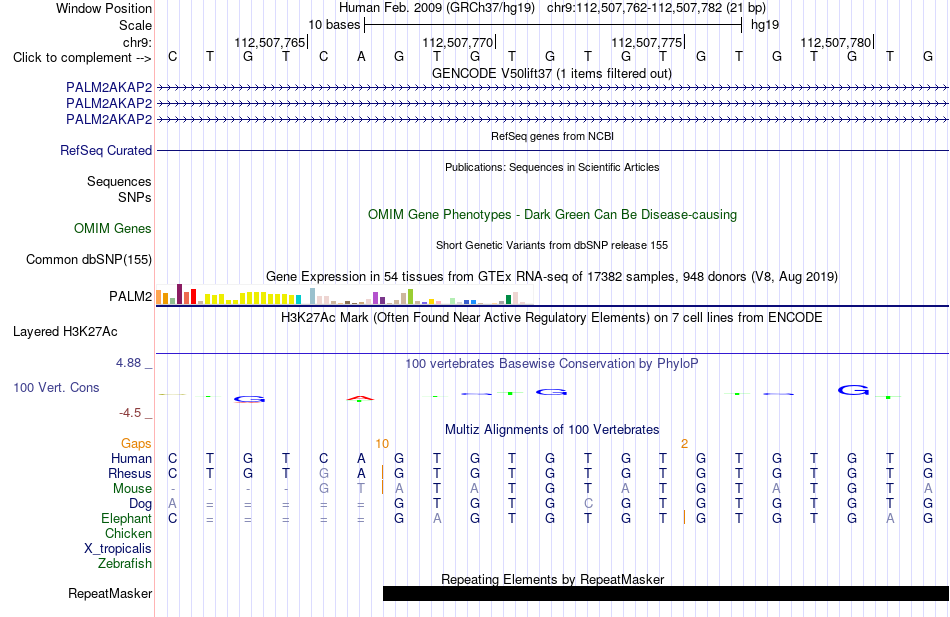Click the red GTEx expression bar
Viewport: 950px width, 617px height.
point(193,297)
